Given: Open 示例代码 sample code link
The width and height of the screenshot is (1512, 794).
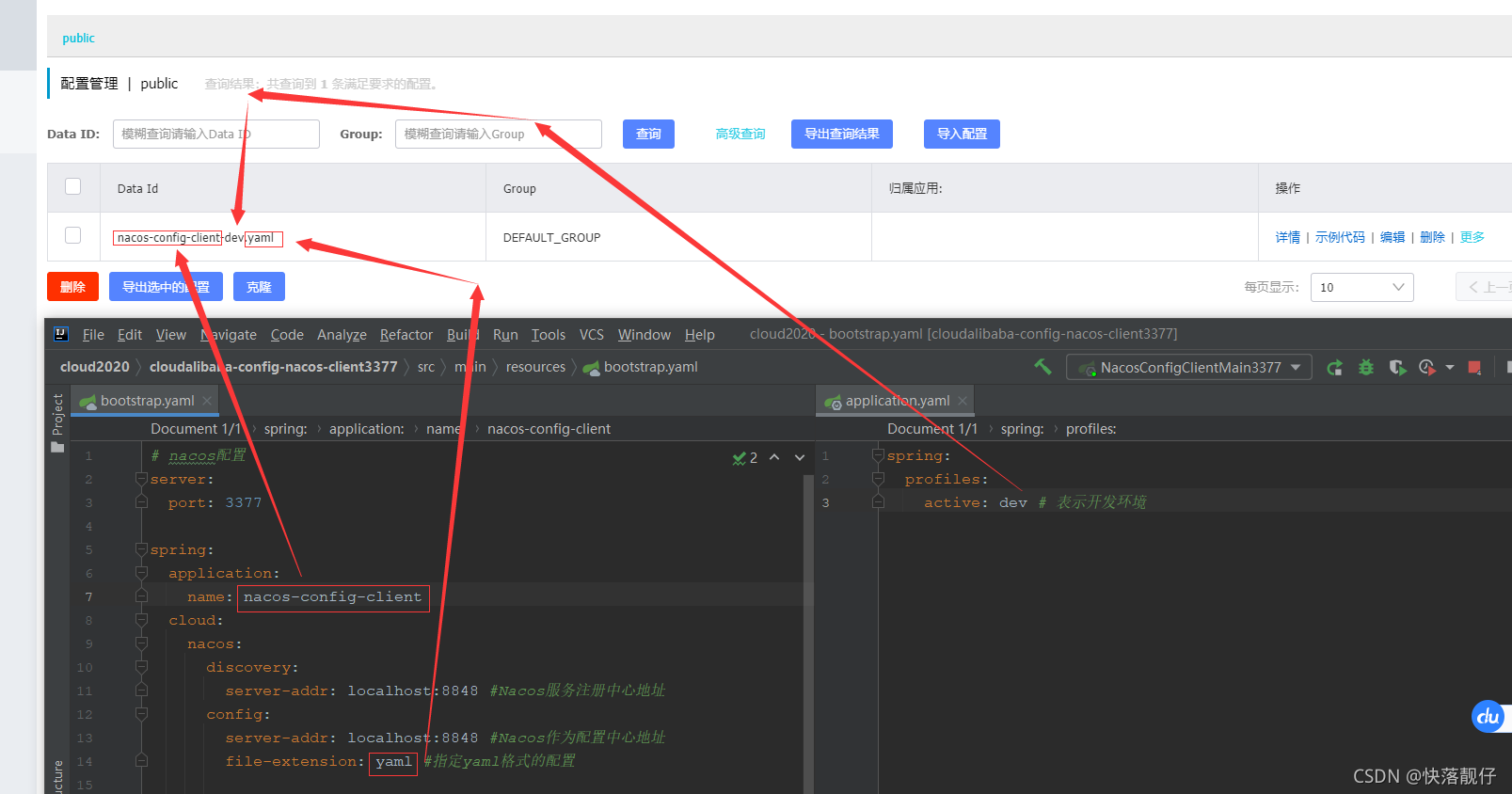Looking at the screenshot, I should (1340, 237).
